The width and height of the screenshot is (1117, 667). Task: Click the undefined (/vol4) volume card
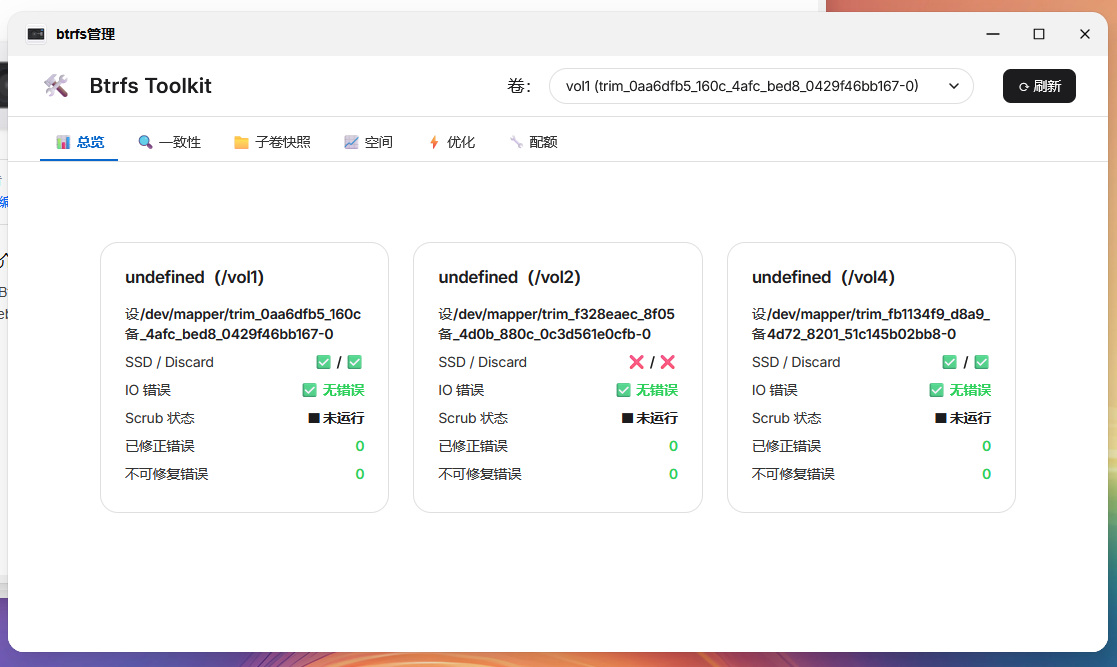pos(871,378)
